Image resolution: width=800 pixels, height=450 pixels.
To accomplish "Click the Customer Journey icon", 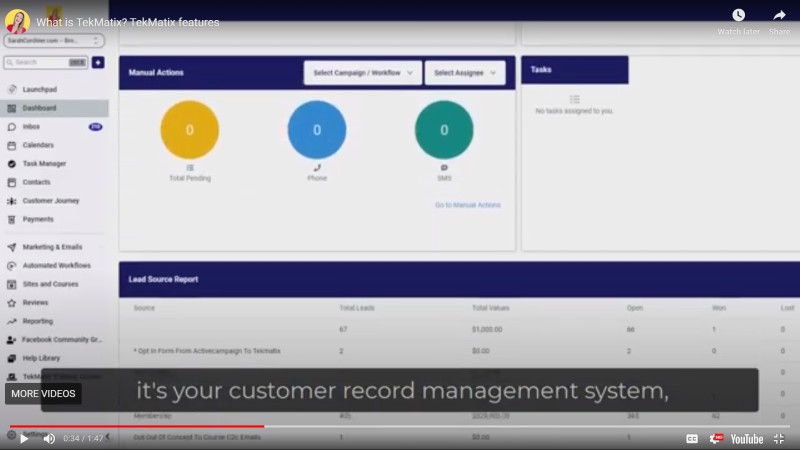I will (x=12, y=201).
